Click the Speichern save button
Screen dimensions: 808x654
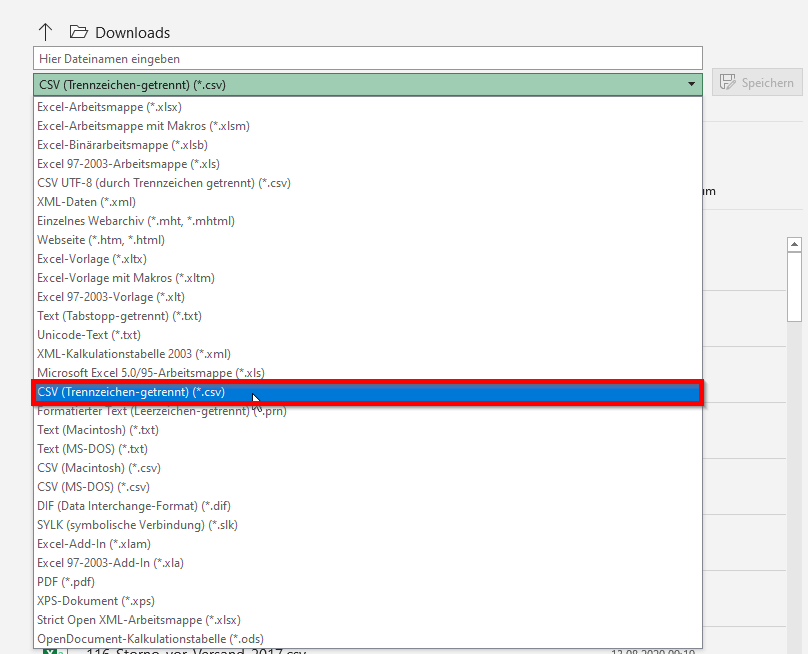pyautogui.click(x=757, y=82)
